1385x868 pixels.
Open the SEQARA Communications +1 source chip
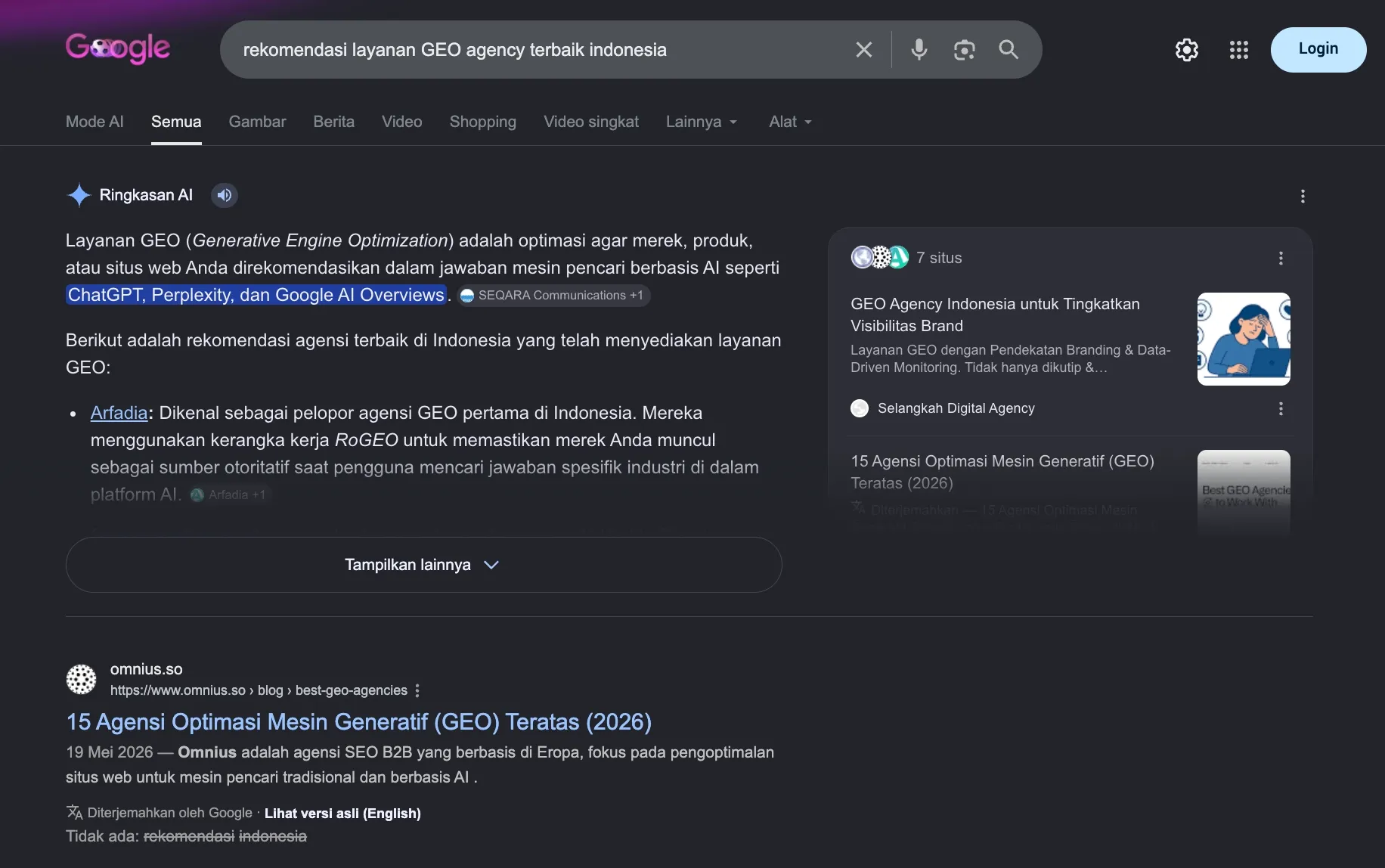(553, 296)
